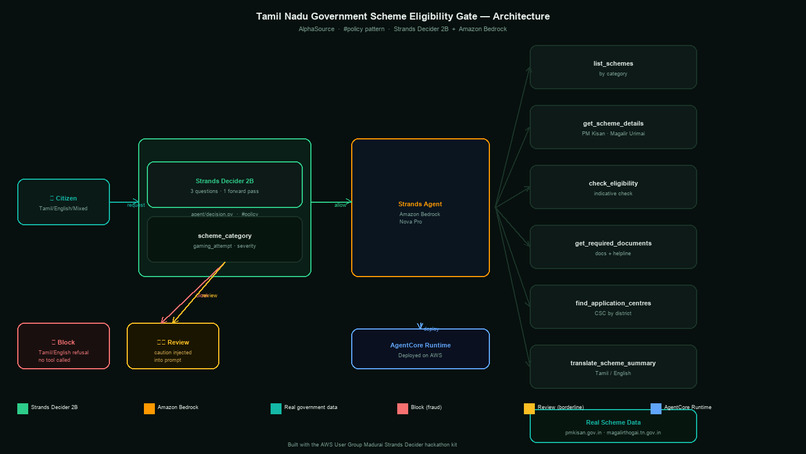Select the Real Scheme Data box
The image size is (806, 454).
click(613, 426)
